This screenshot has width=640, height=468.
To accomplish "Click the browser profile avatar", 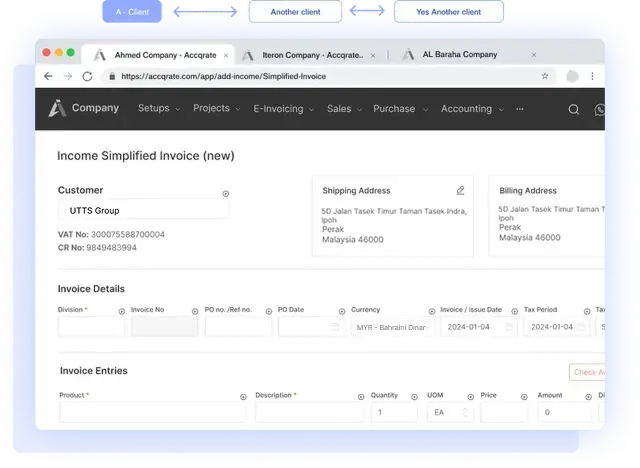I will 572,76.
